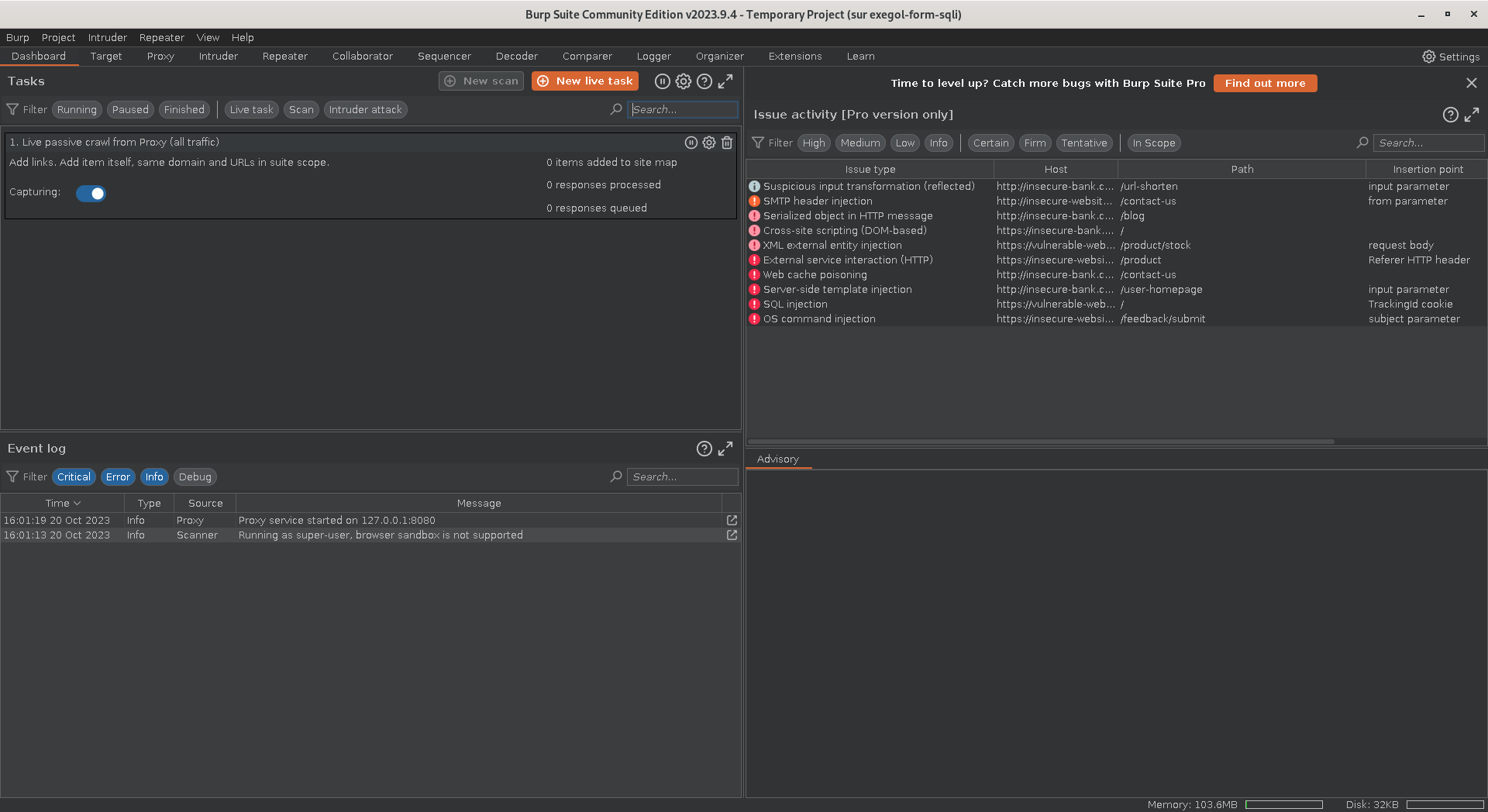Open the Project menu

pos(59,37)
